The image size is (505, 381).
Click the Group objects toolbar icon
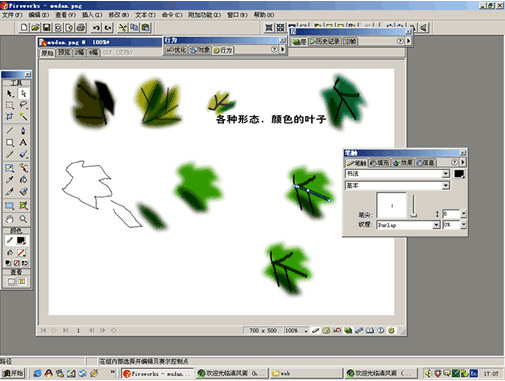269,28
